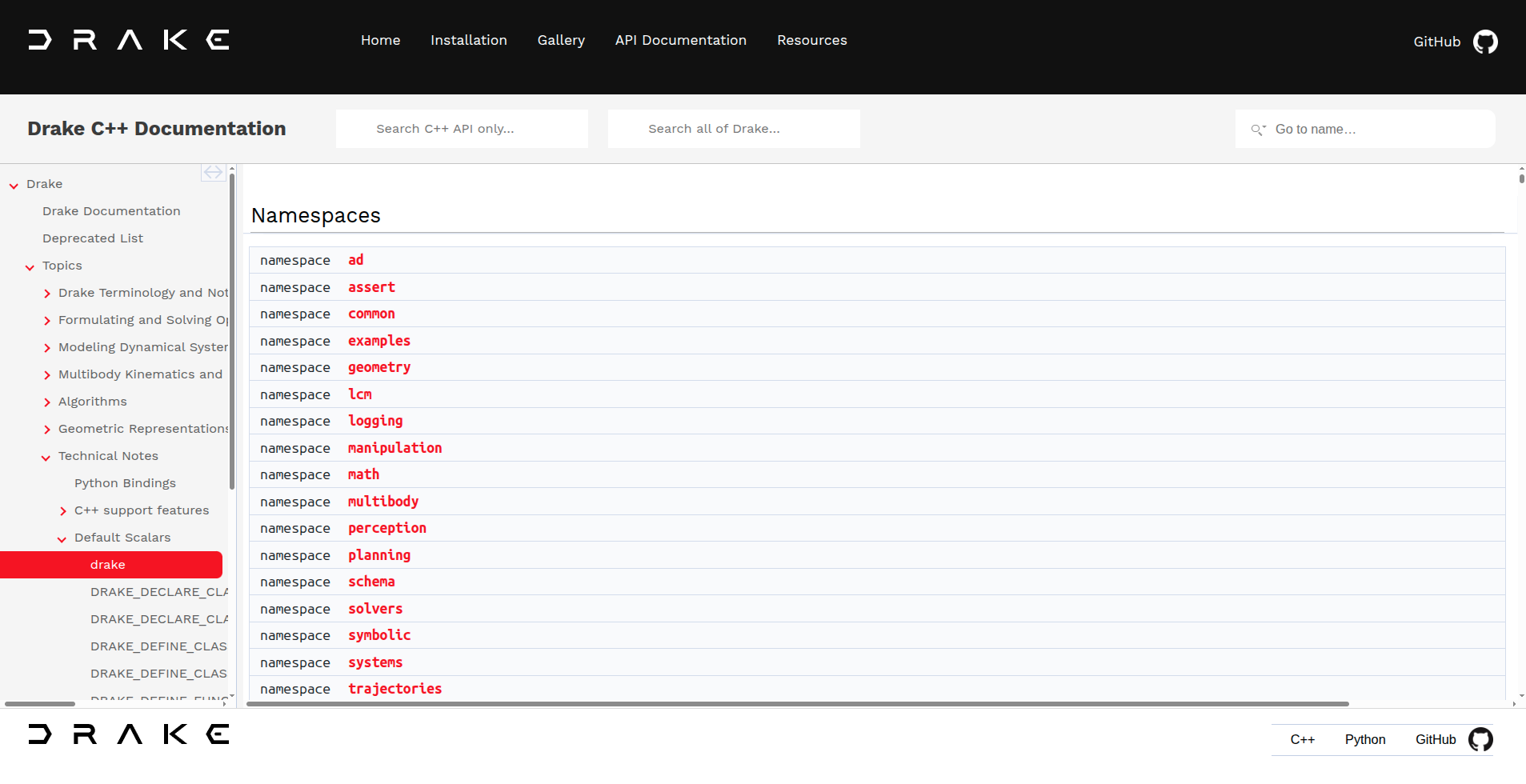Open the perception namespace link
Screen dimensions: 1526x784
coord(387,528)
